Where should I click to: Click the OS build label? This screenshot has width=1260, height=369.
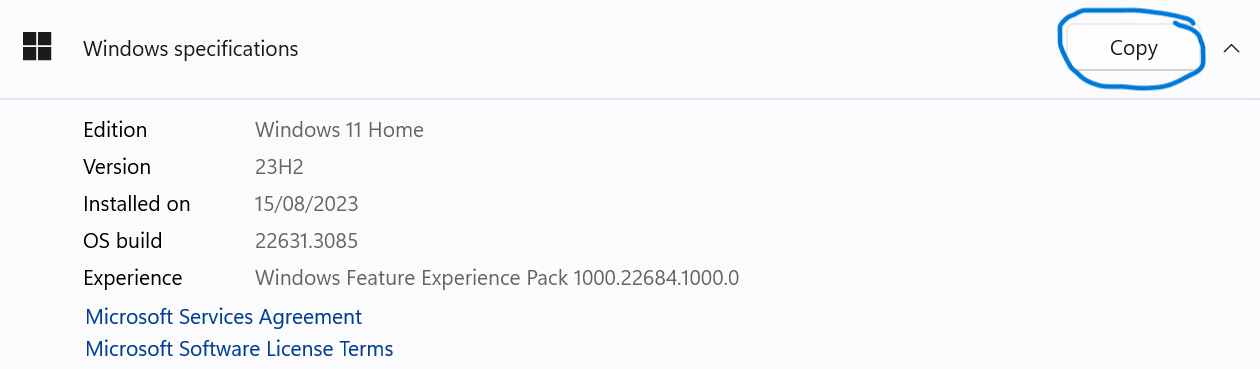[x=122, y=241]
